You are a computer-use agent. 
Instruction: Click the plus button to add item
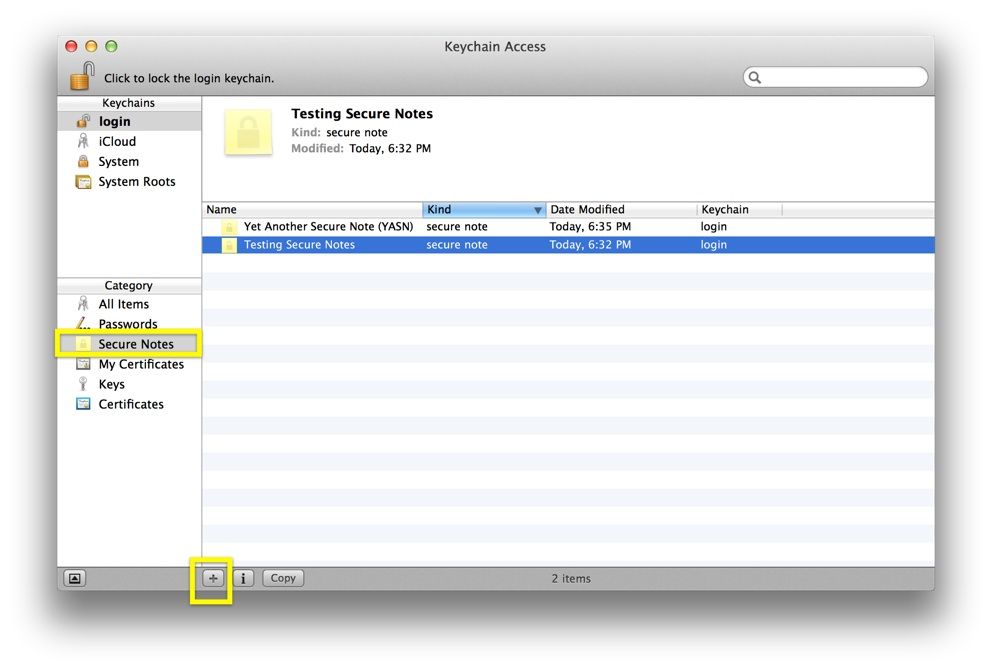point(212,578)
